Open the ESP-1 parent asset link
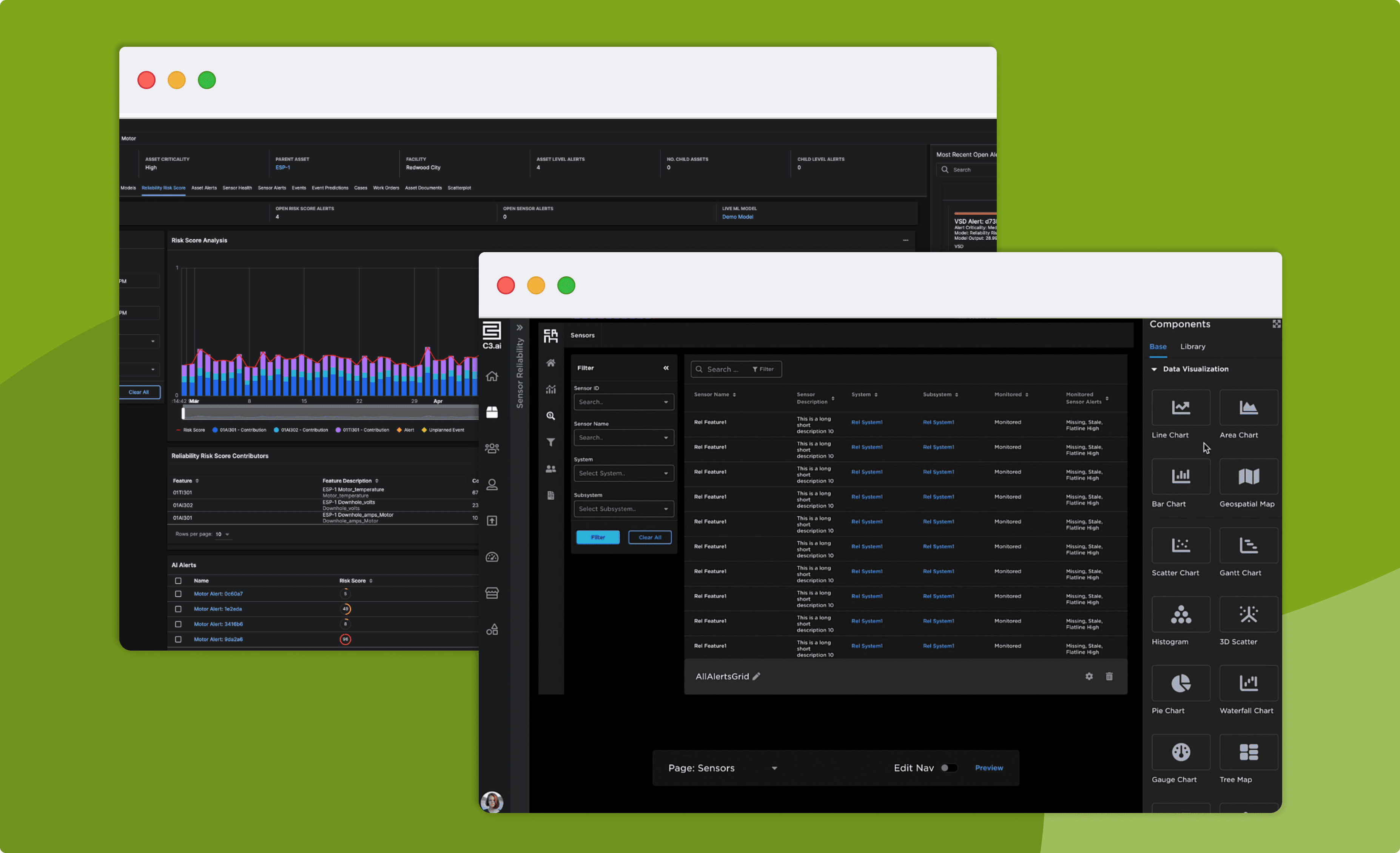The height and width of the screenshot is (853, 1400). (282, 168)
